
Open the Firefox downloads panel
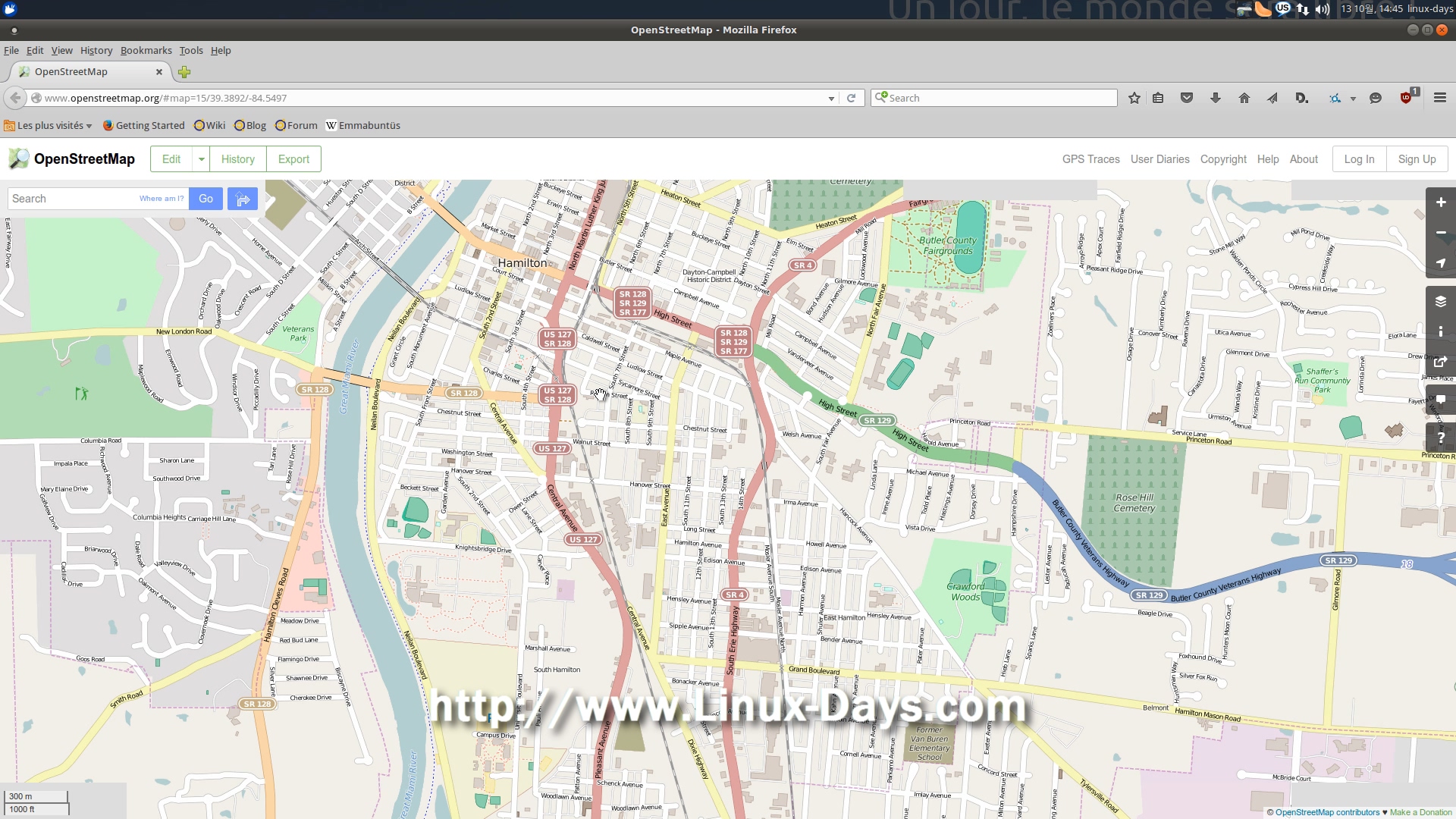[1216, 98]
